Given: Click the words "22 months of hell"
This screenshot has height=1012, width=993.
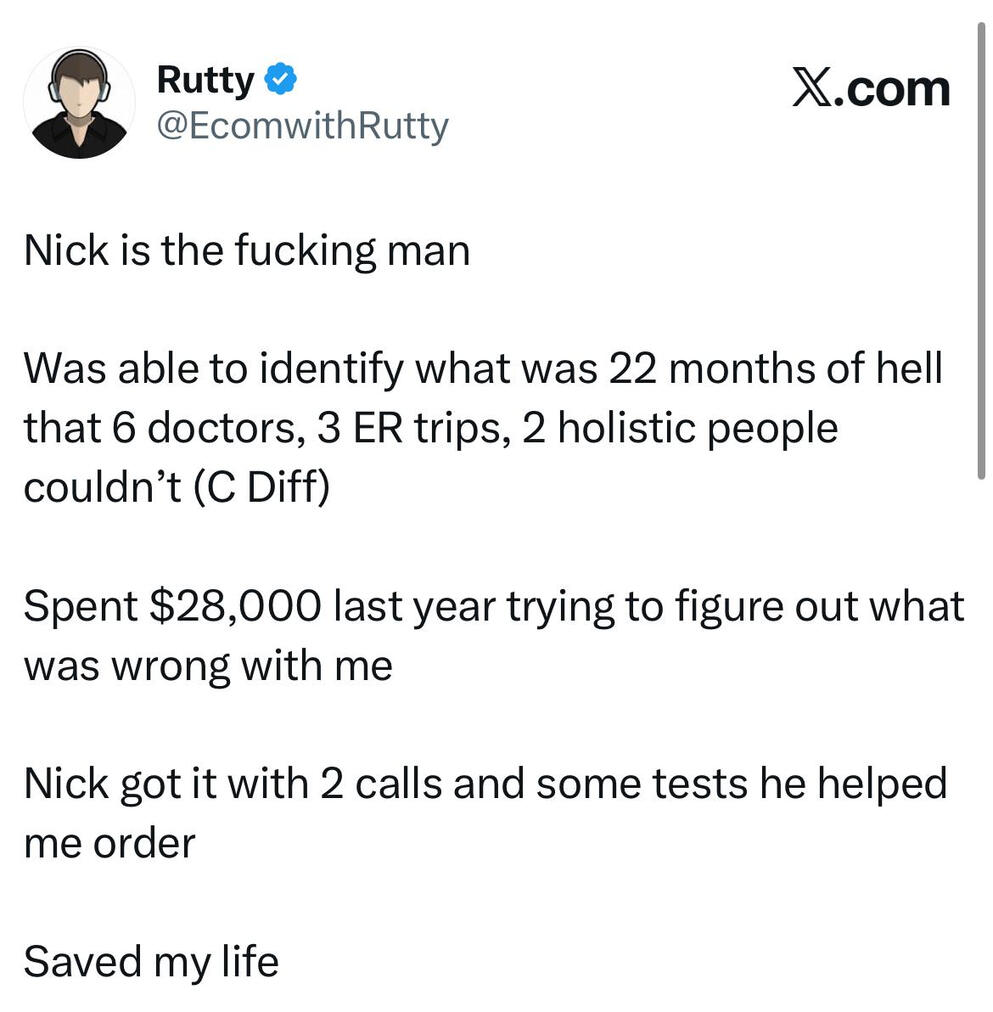Looking at the screenshot, I should pos(770,368).
